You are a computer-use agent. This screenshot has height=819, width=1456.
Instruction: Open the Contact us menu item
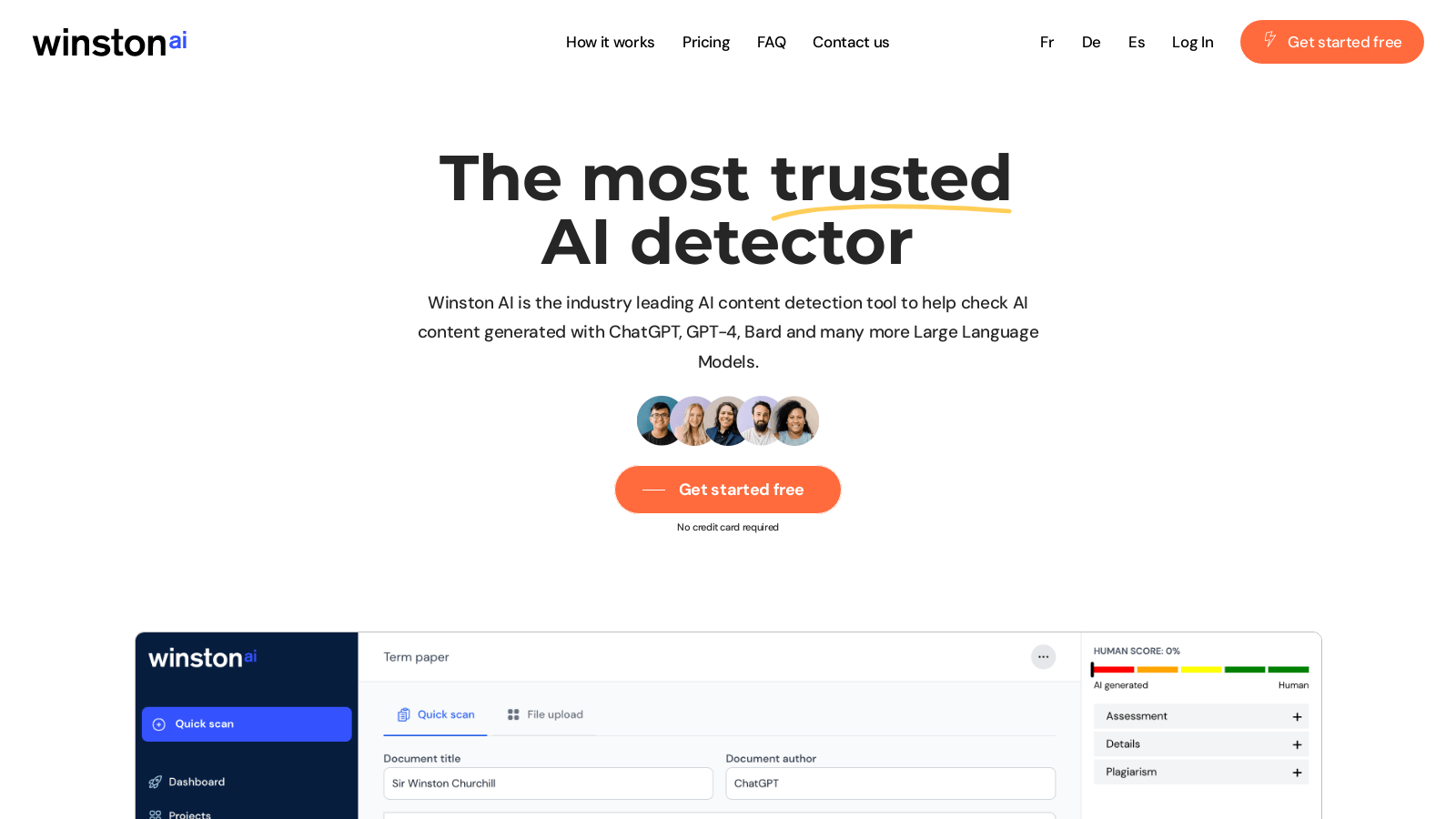(851, 42)
